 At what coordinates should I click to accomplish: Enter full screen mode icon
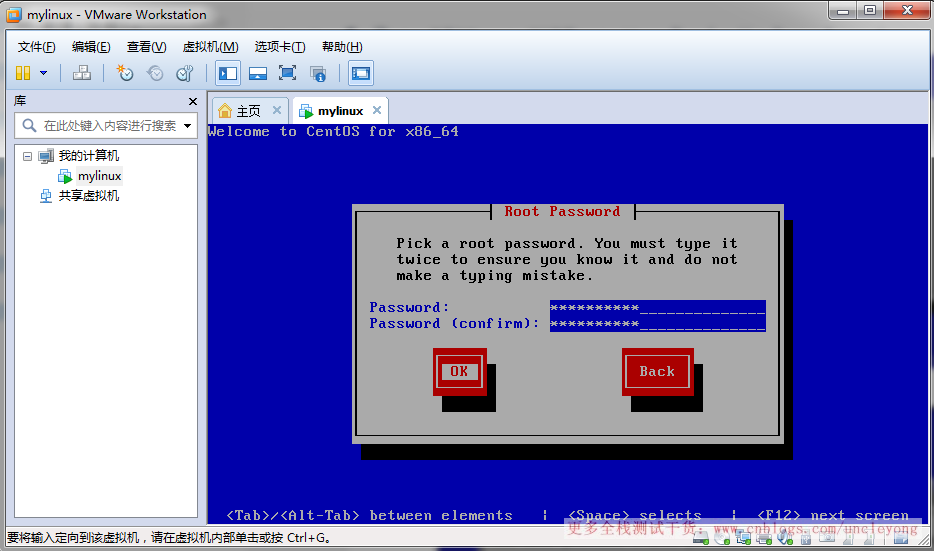[x=287, y=73]
